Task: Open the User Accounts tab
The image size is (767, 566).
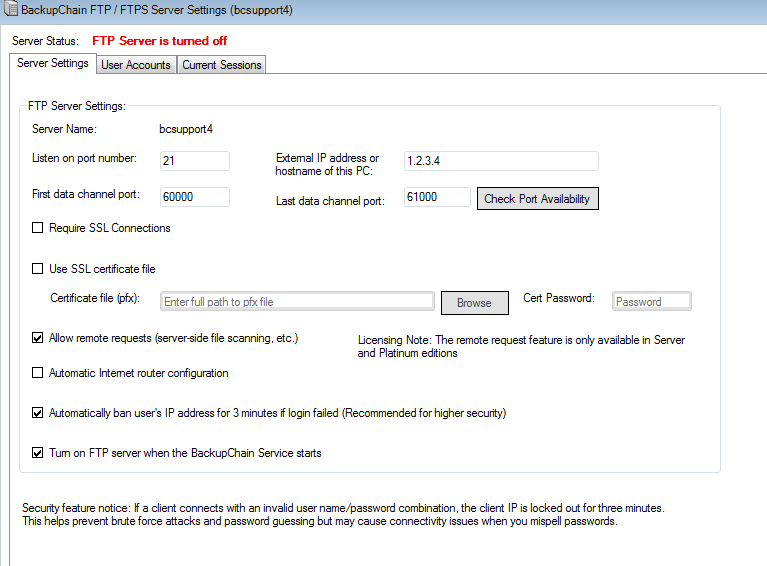Action: (x=135, y=65)
